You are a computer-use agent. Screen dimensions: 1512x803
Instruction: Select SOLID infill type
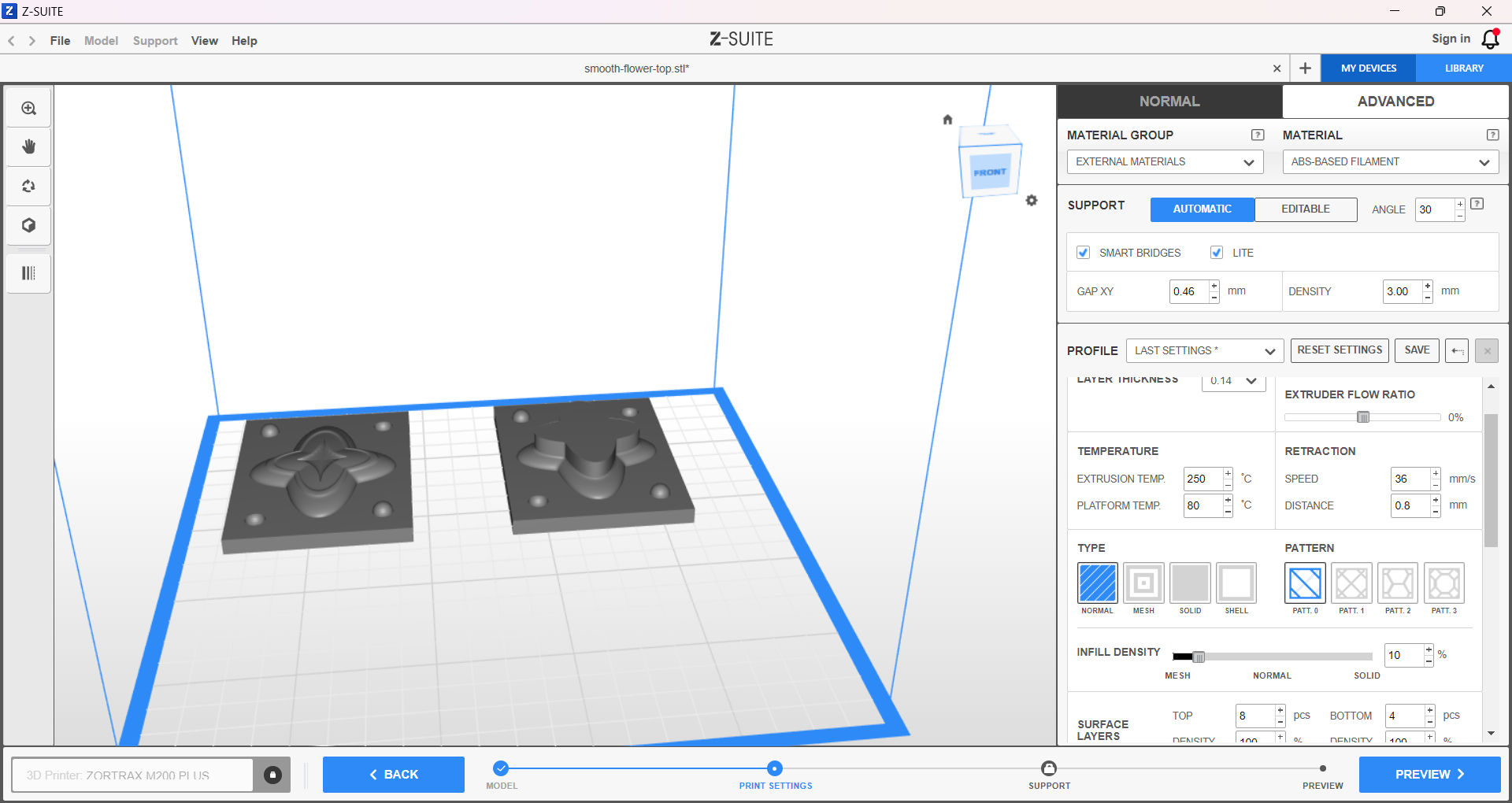click(x=1190, y=583)
